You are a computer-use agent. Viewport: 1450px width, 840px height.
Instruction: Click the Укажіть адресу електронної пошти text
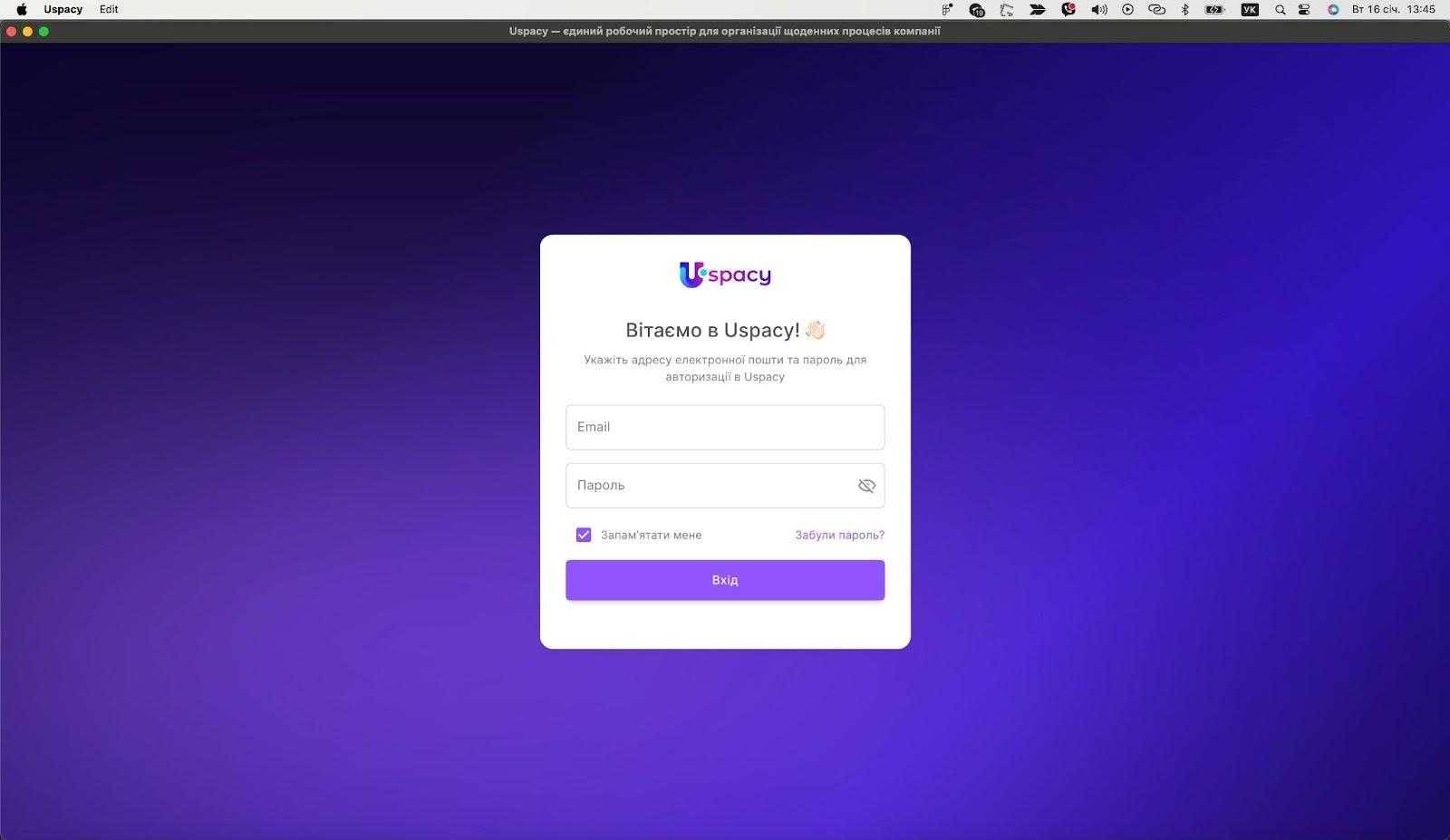point(725,368)
